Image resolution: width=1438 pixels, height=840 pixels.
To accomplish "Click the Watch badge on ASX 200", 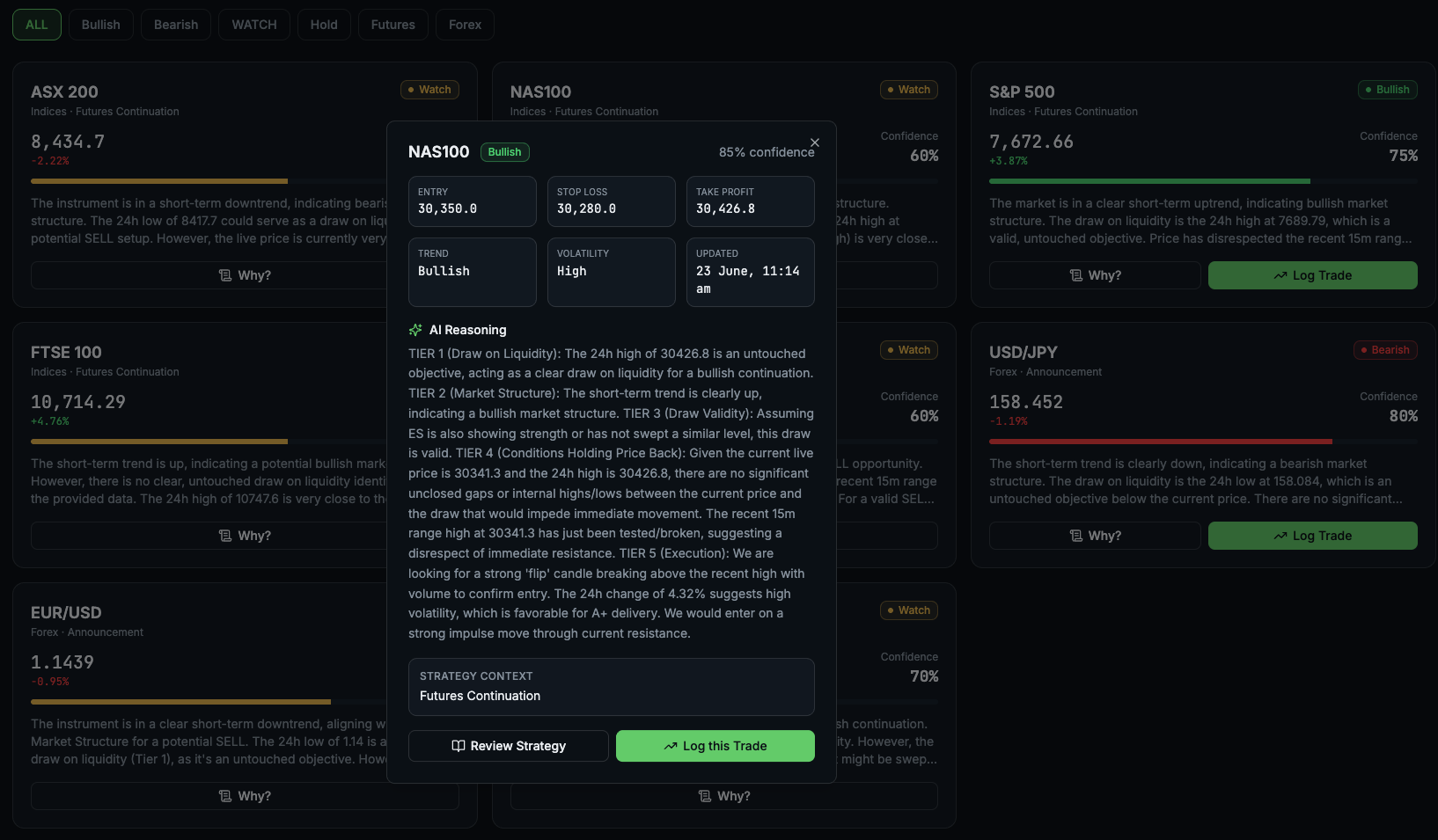I will coord(429,90).
